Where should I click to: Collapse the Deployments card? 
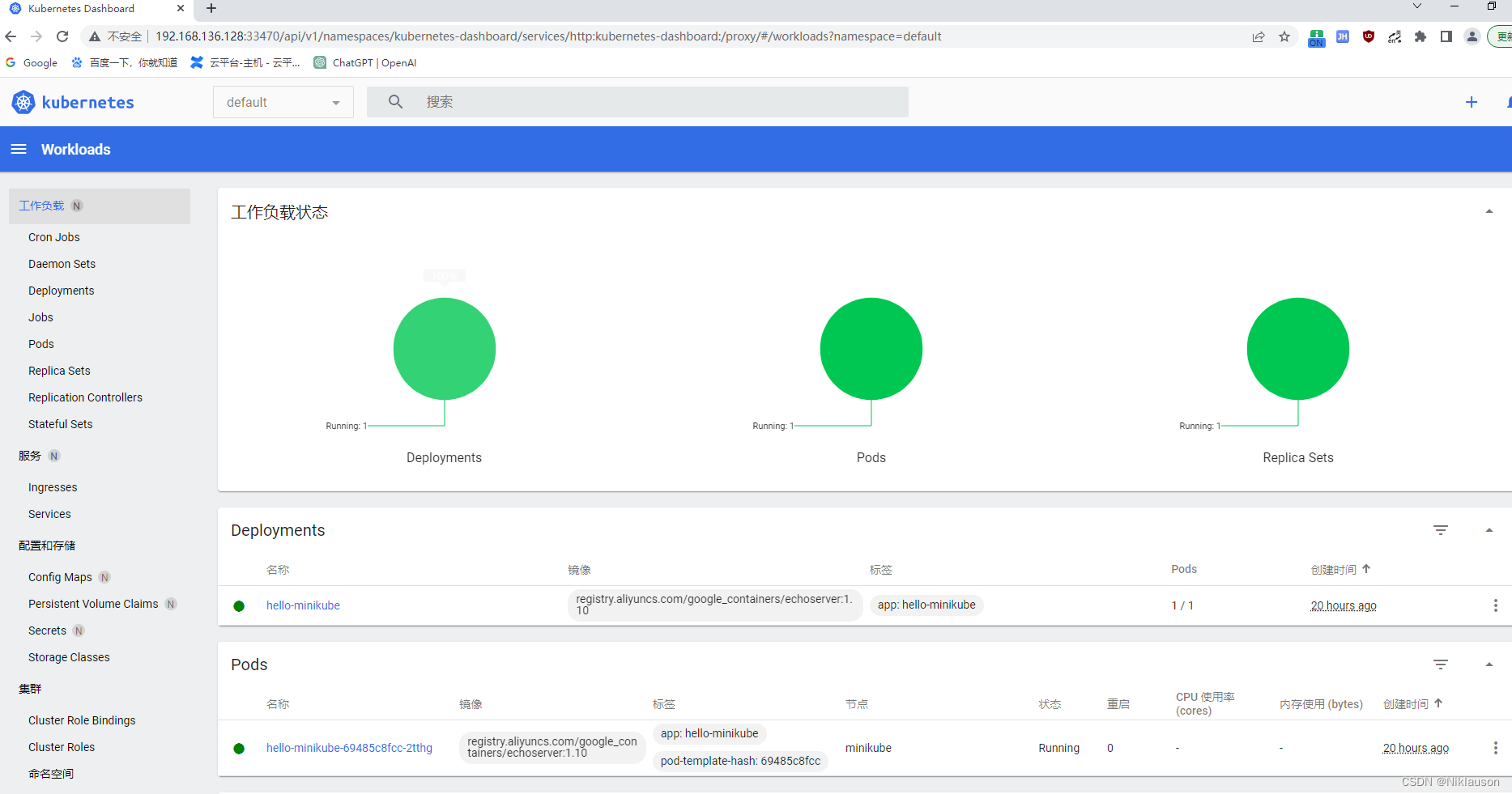[1489, 530]
